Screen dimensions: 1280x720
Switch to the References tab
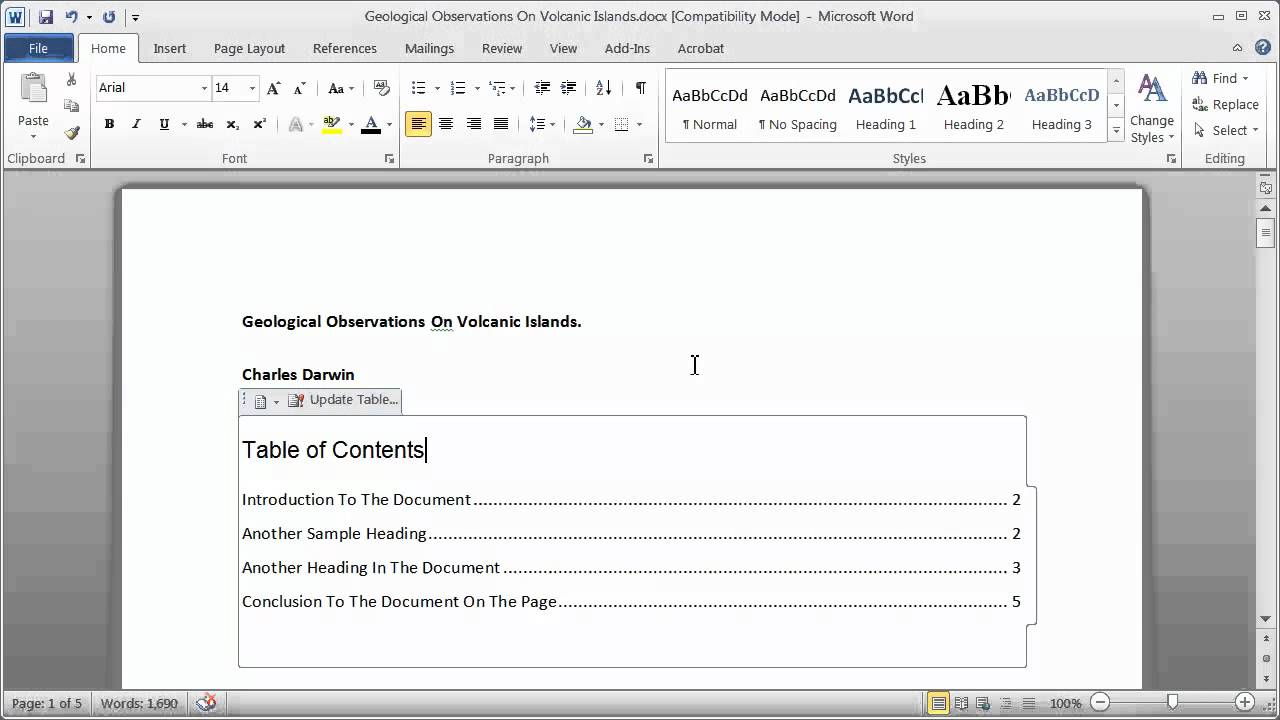coord(344,48)
